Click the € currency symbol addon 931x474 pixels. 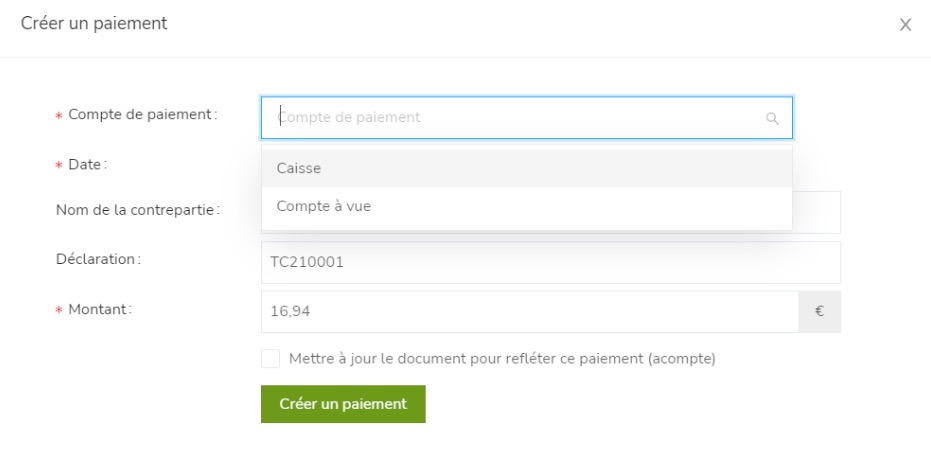[x=820, y=312]
